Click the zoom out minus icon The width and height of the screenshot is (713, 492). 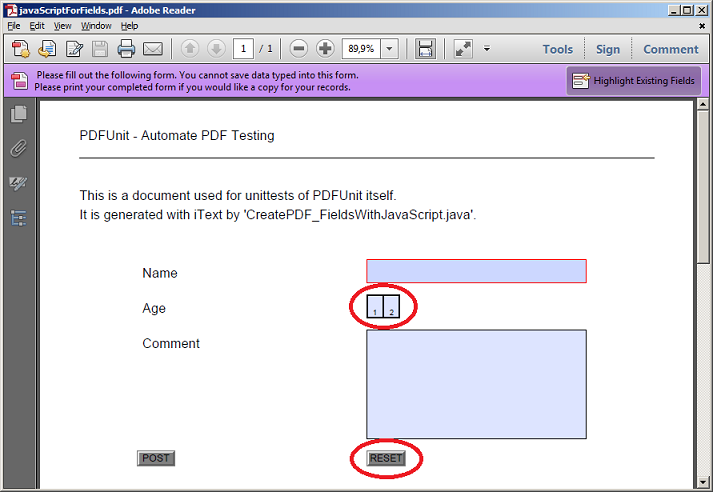click(x=298, y=49)
